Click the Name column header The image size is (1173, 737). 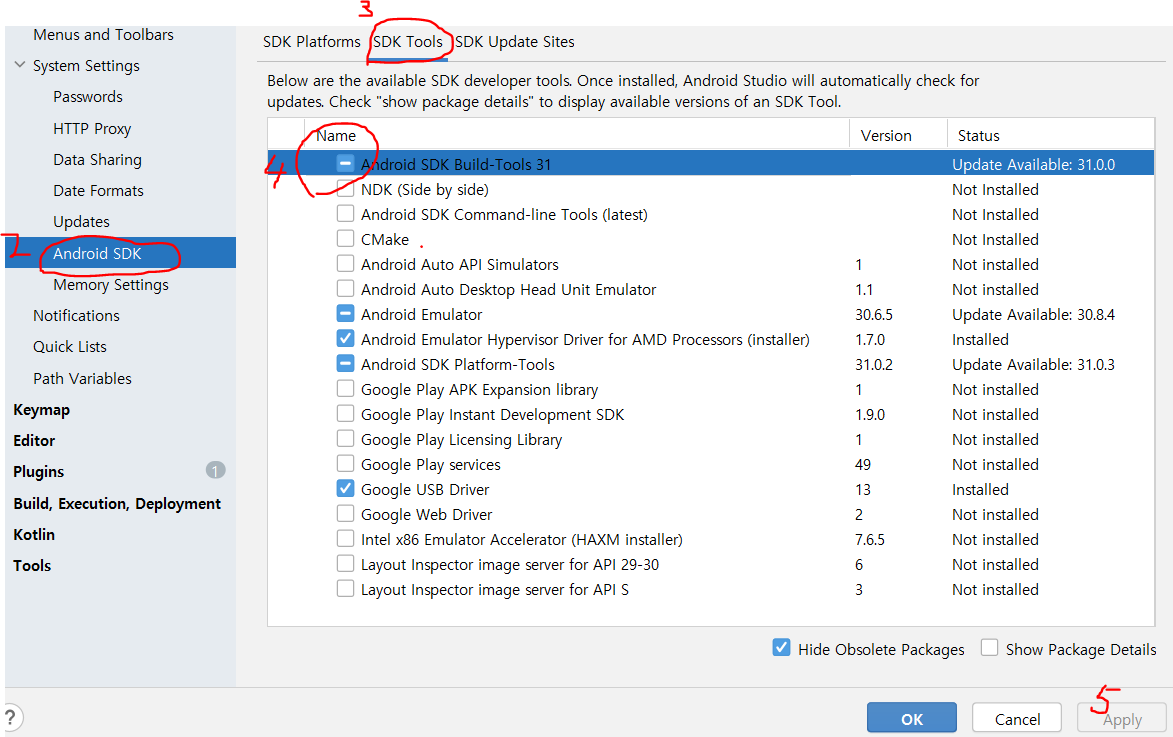pos(335,135)
